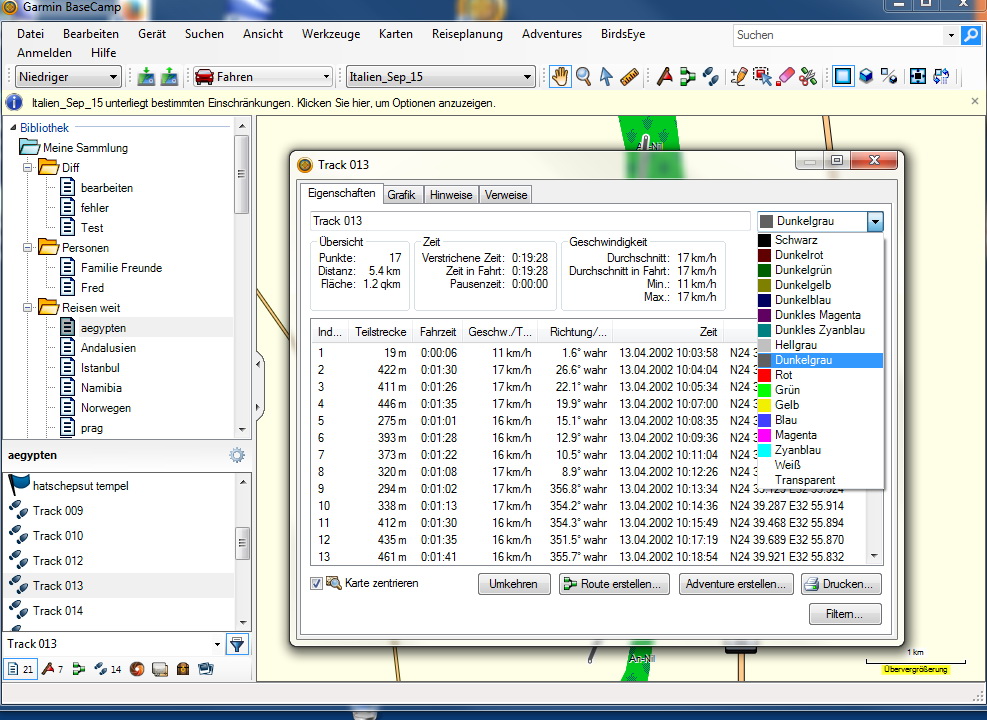This screenshot has height=720, width=987.
Task: Toggle the Karte zentrieren checkbox
Action: pos(317,583)
